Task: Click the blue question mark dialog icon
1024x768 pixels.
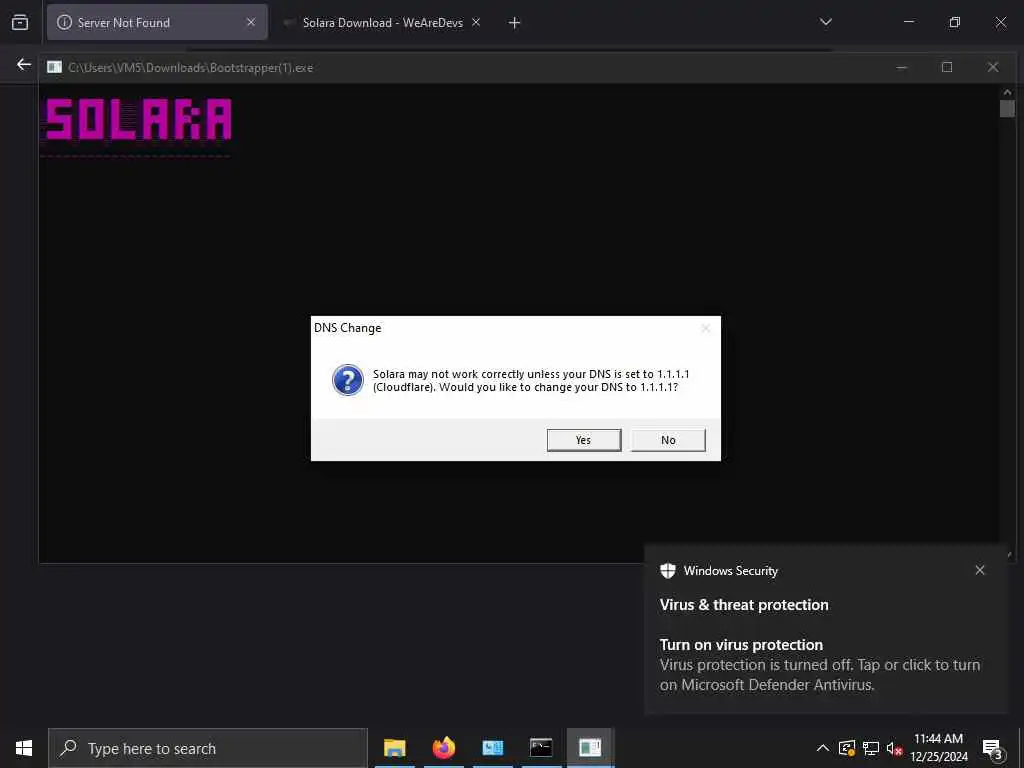Action: pyautogui.click(x=347, y=380)
